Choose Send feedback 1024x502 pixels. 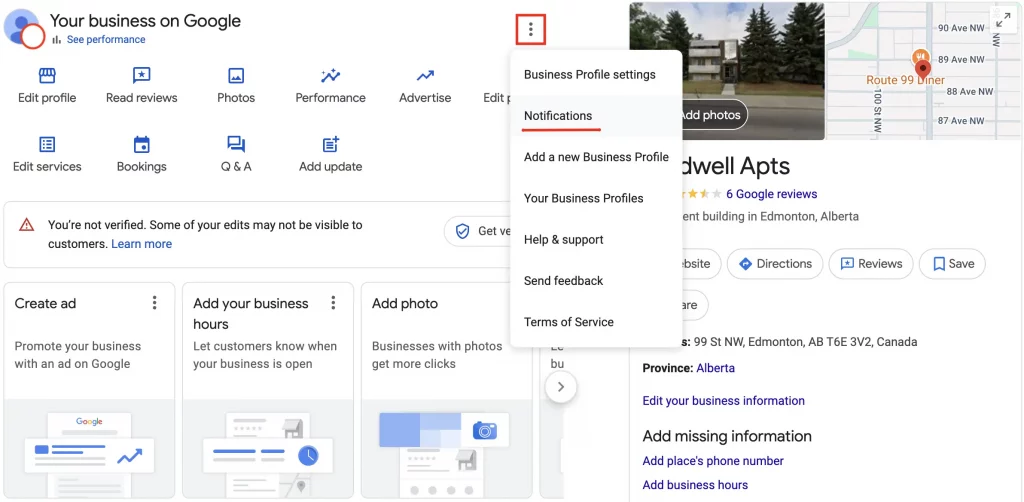click(x=596, y=281)
